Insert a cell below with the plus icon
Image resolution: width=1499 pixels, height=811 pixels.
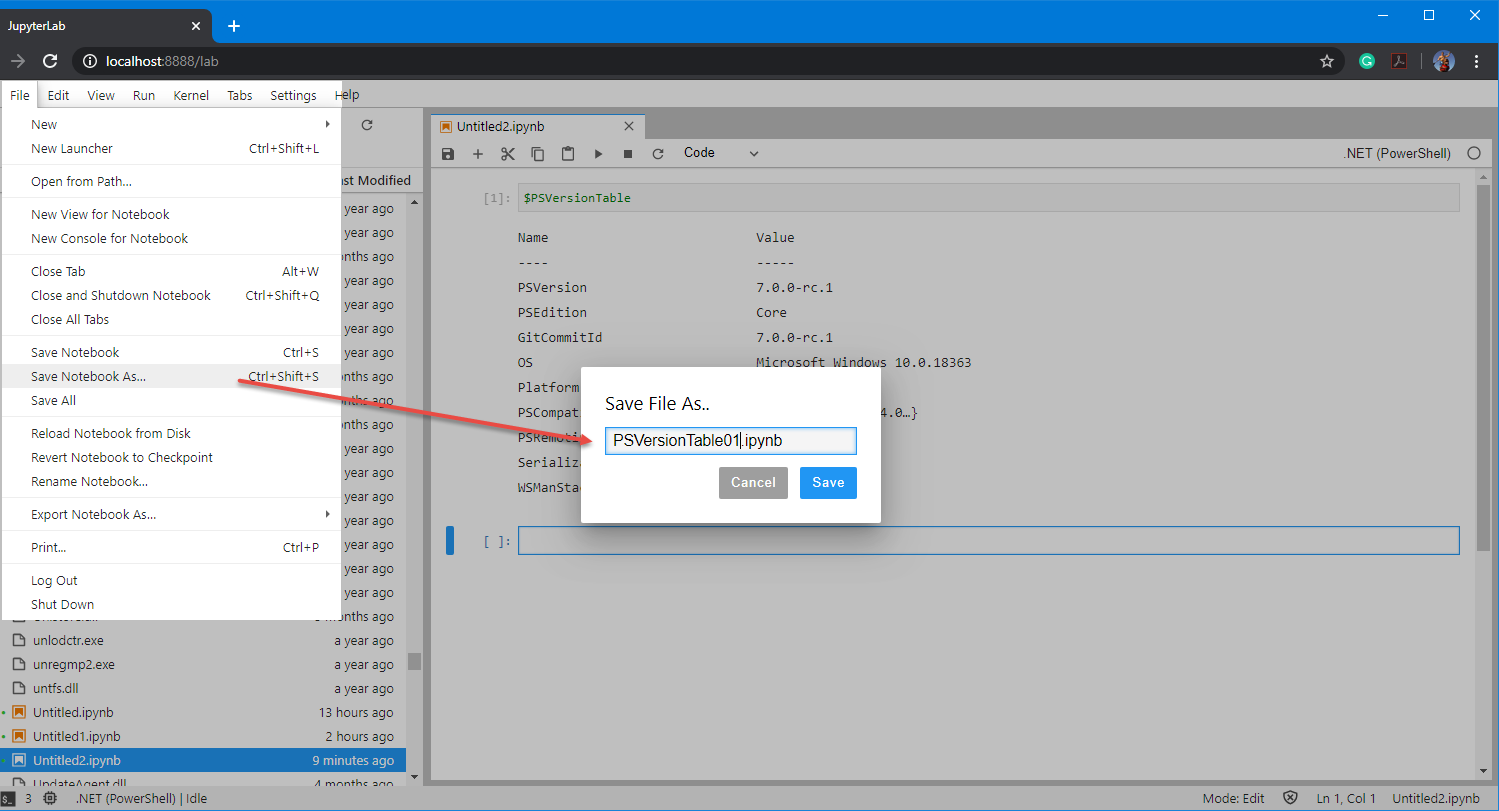point(478,154)
